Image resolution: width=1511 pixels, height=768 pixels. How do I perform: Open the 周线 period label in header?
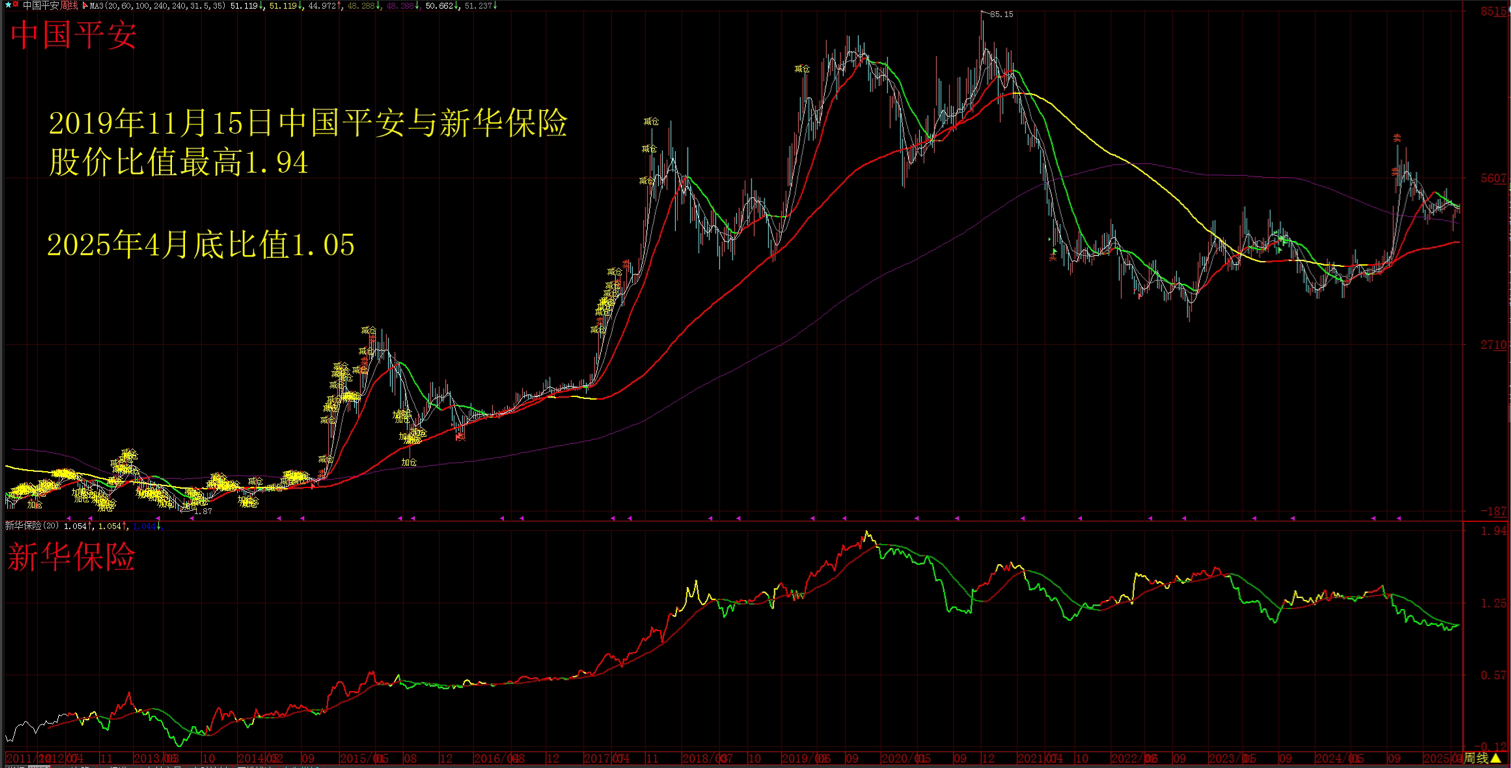click(x=69, y=6)
